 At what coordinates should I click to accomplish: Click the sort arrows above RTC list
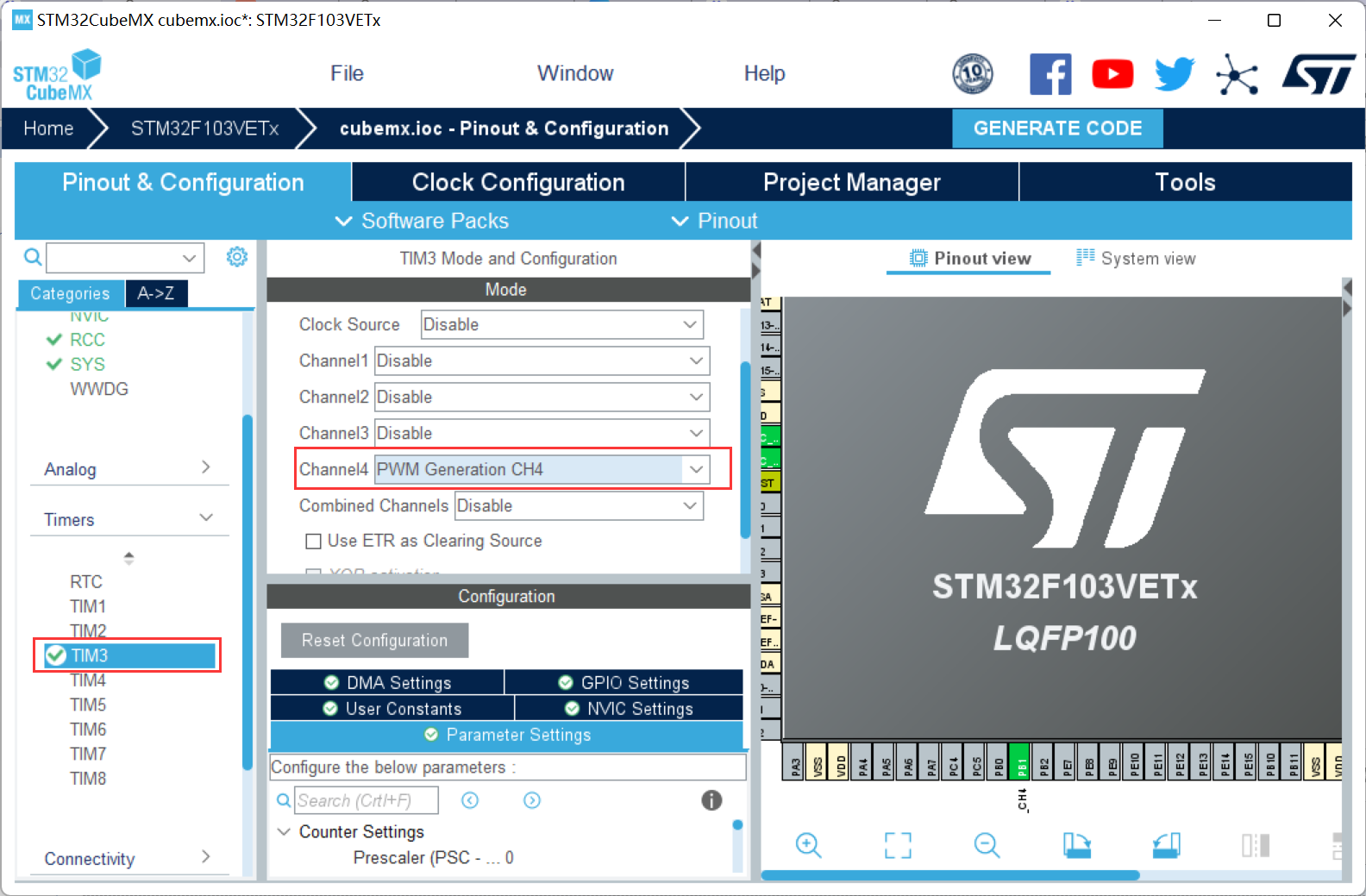pyautogui.click(x=128, y=558)
